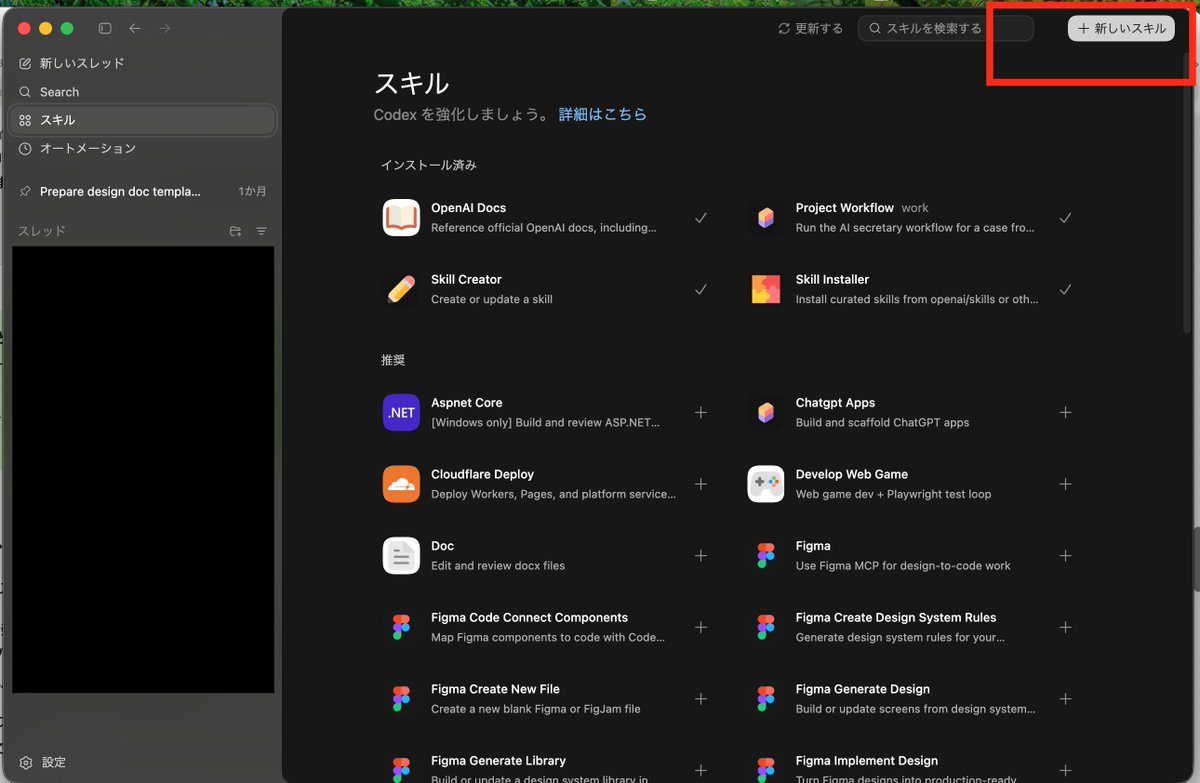The height and width of the screenshot is (783, 1200).
Task: Click the Skill Creator pencil icon
Action: (401, 289)
